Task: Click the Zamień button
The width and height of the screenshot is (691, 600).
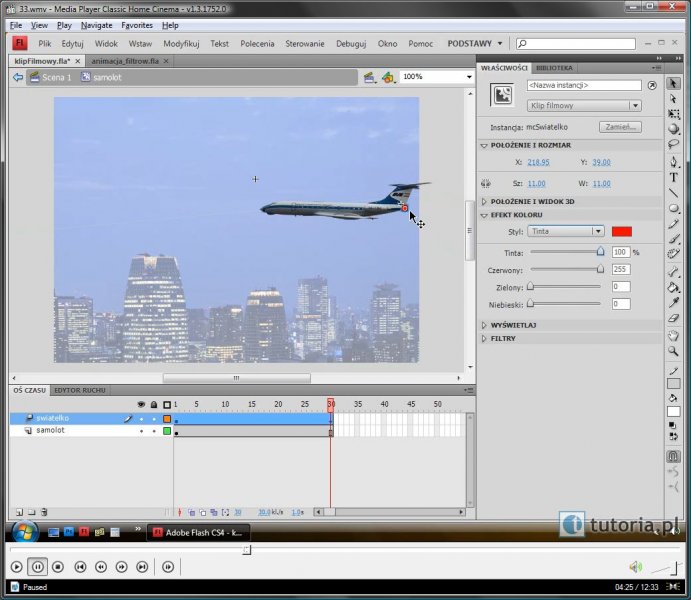Action: pyautogui.click(x=620, y=127)
